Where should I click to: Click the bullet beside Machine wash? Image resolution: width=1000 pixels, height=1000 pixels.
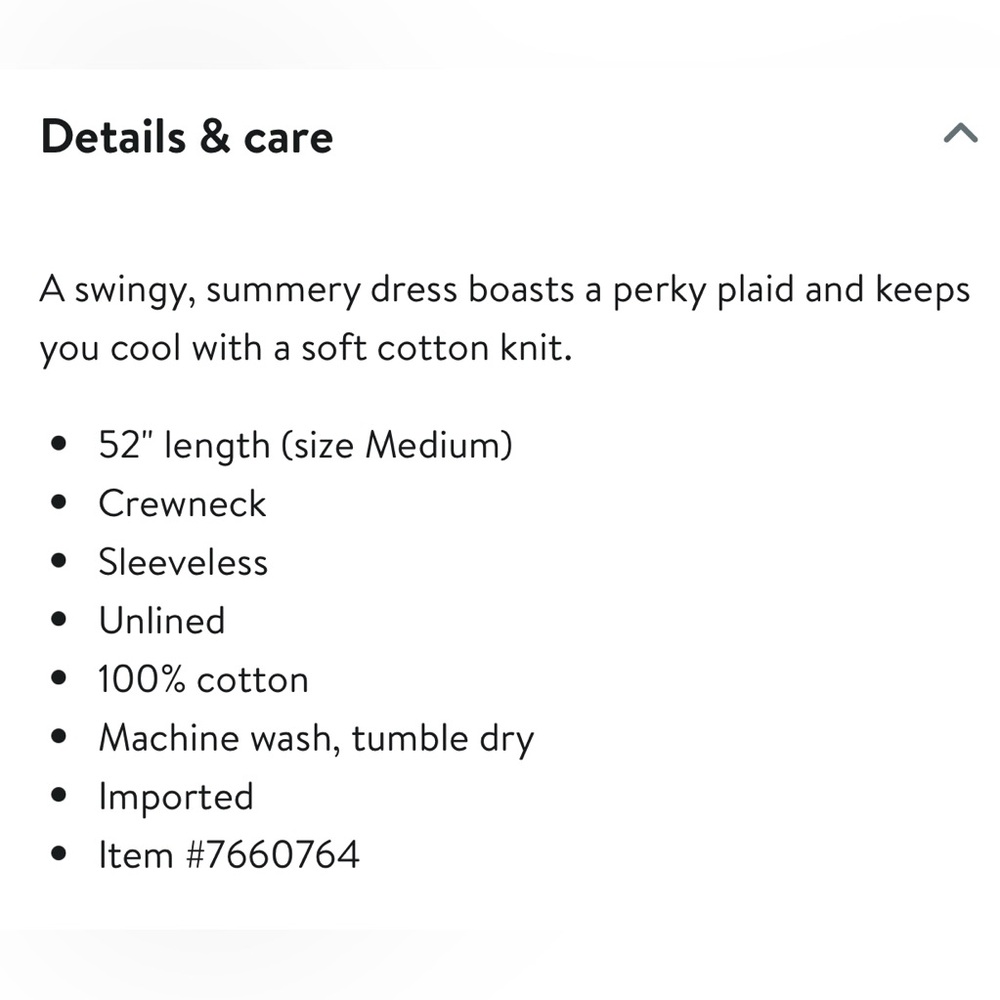point(59,737)
